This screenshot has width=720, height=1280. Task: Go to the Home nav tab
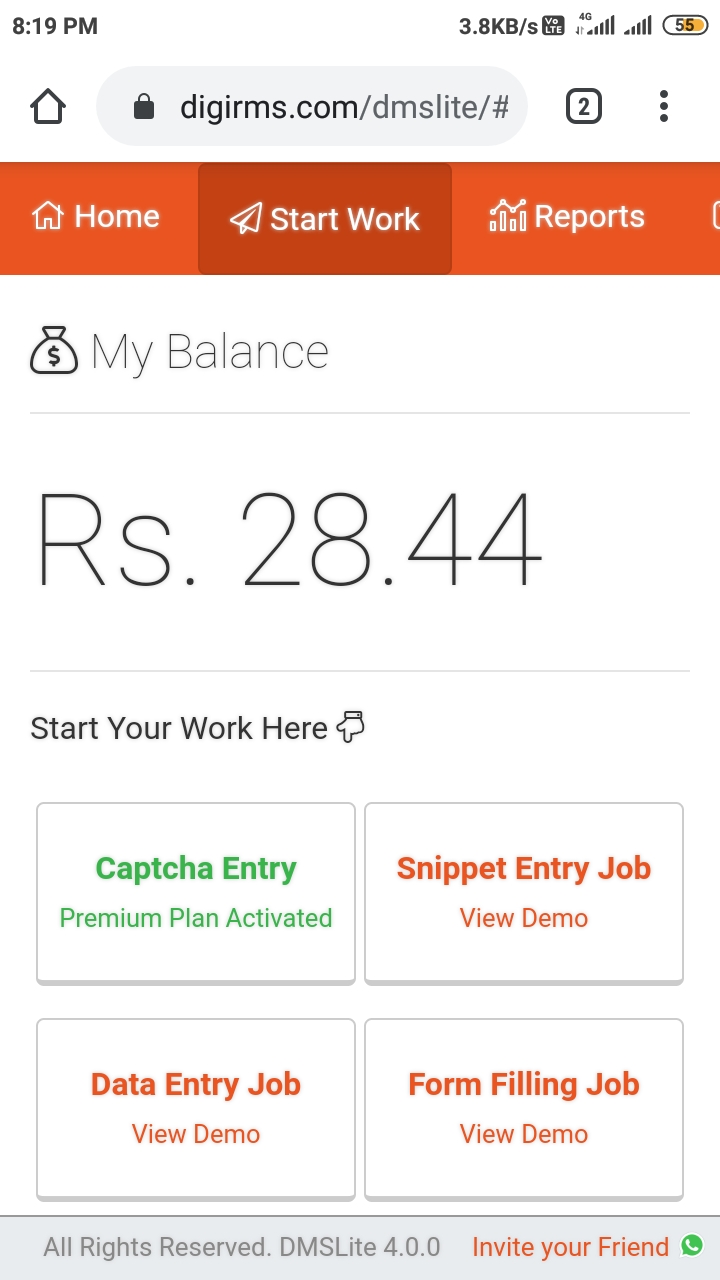[x=96, y=217]
